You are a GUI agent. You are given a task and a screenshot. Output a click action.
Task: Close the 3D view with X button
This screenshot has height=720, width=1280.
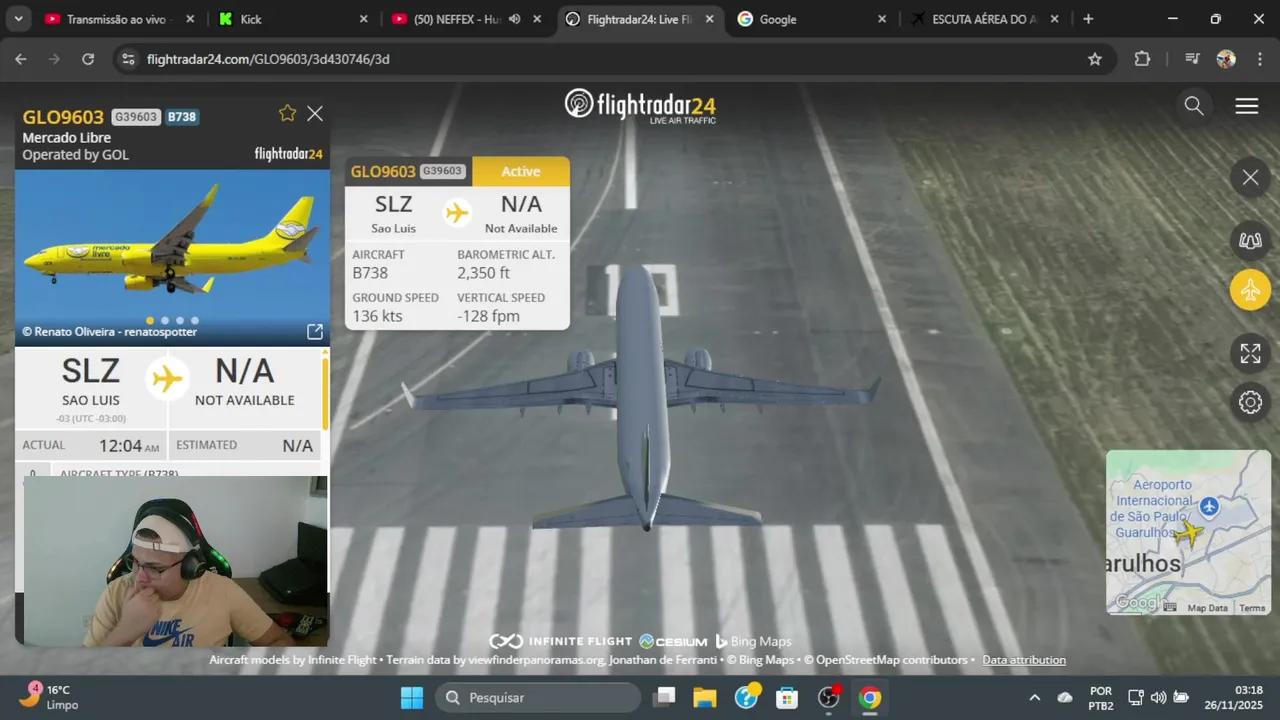point(1250,178)
